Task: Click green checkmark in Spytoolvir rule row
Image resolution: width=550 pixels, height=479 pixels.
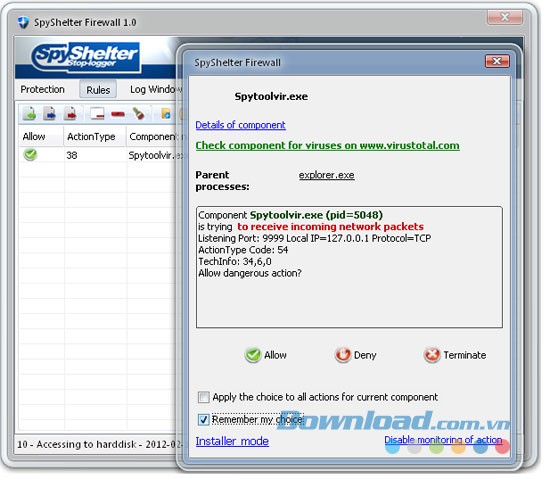Action: coord(30,155)
